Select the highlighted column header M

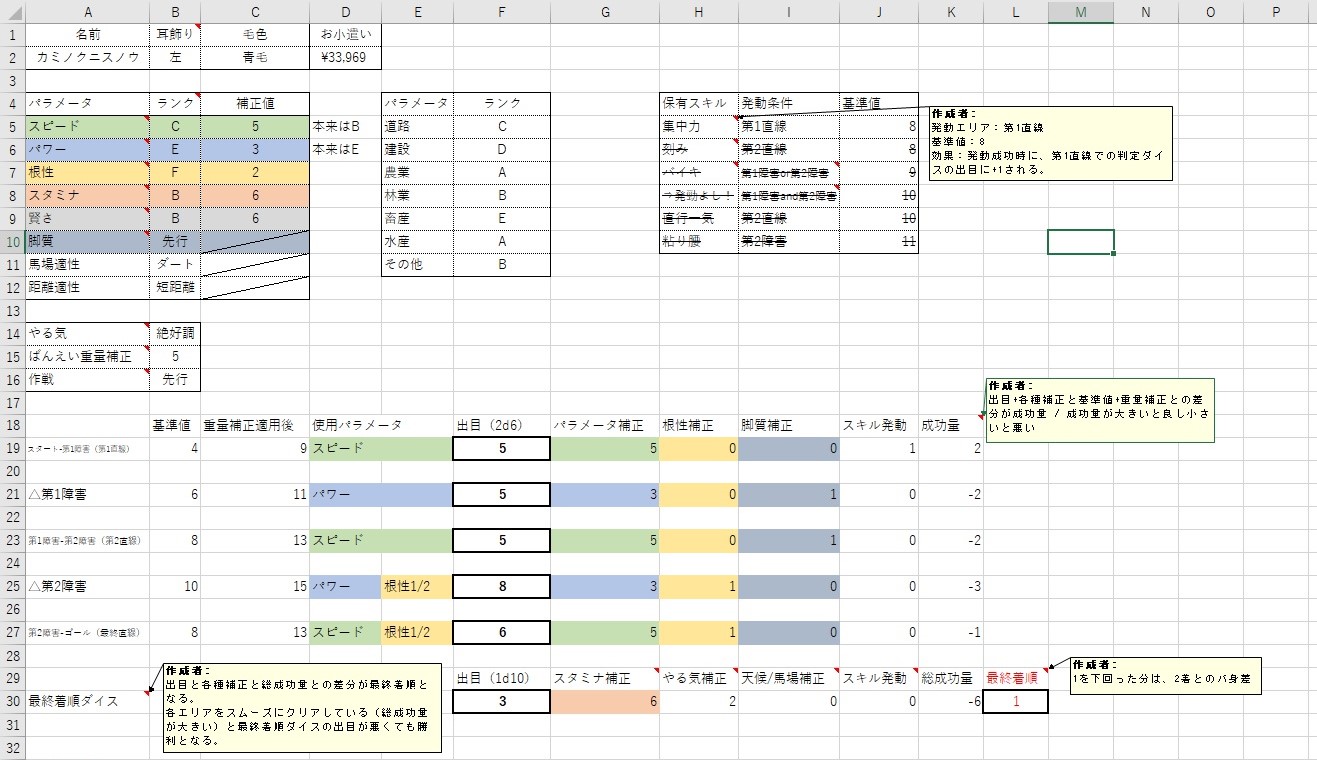pos(1081,12)
